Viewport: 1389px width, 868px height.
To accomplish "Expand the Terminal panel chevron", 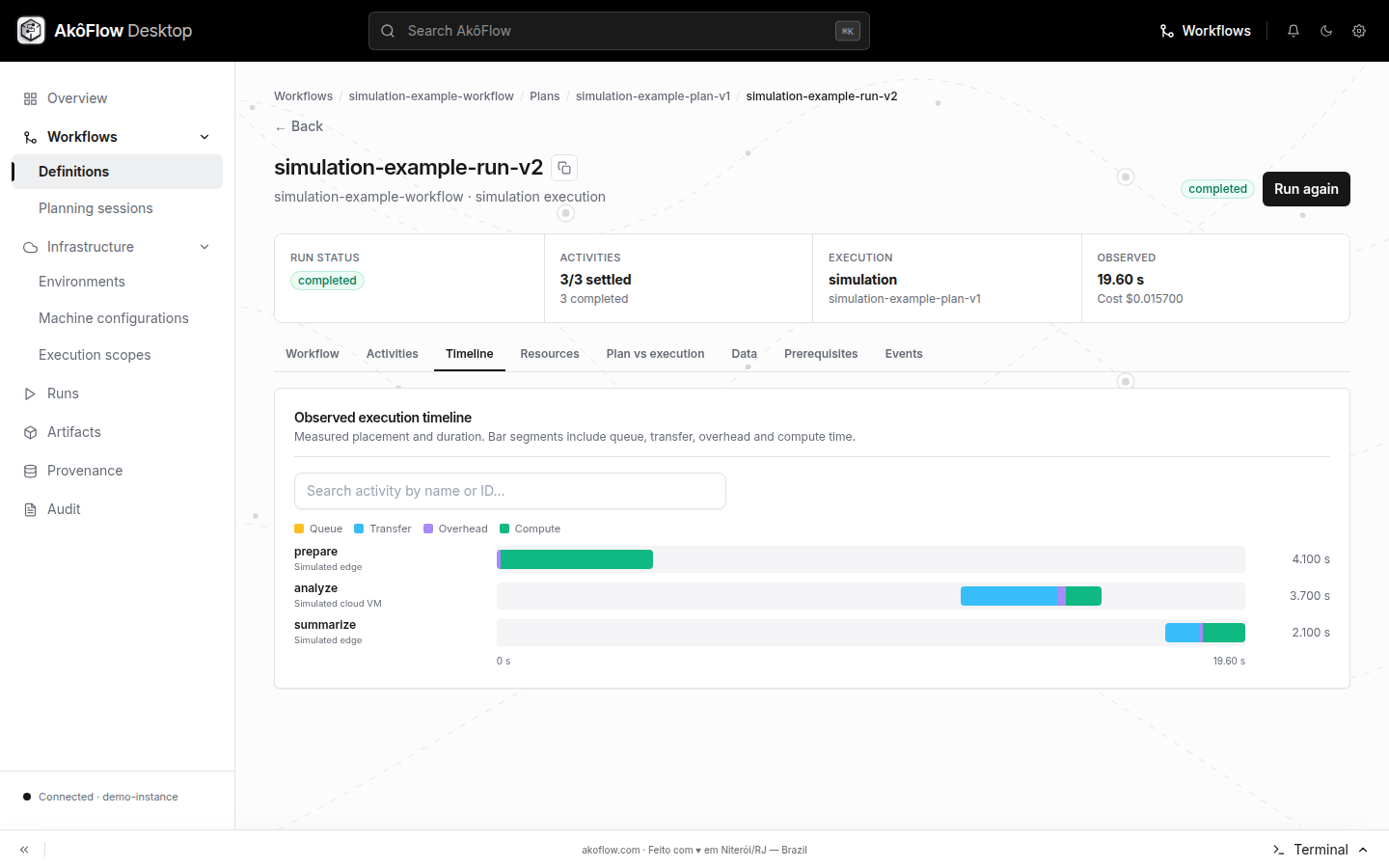I will click(x=1363, y=850).
